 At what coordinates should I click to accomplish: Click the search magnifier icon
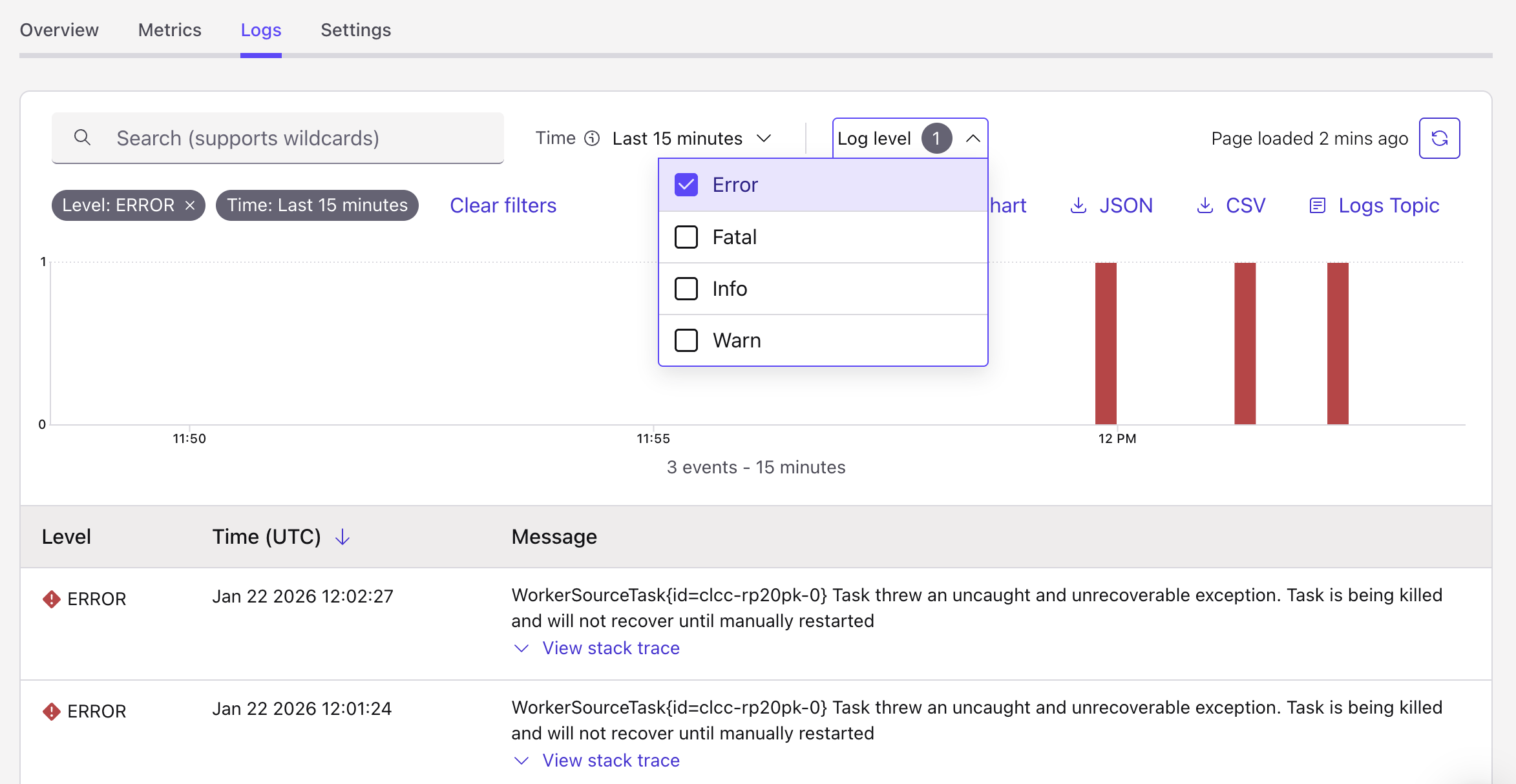pos(82,138)
